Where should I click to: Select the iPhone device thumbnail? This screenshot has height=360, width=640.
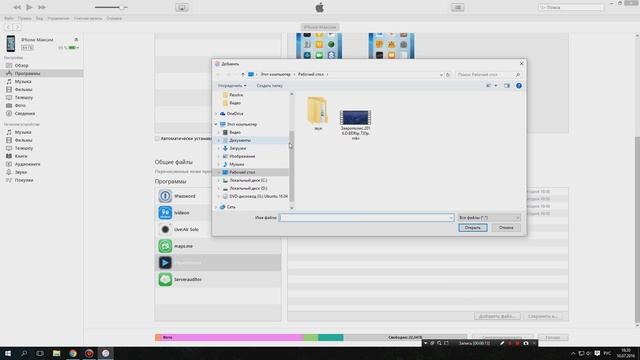click(x=11, y=43)
